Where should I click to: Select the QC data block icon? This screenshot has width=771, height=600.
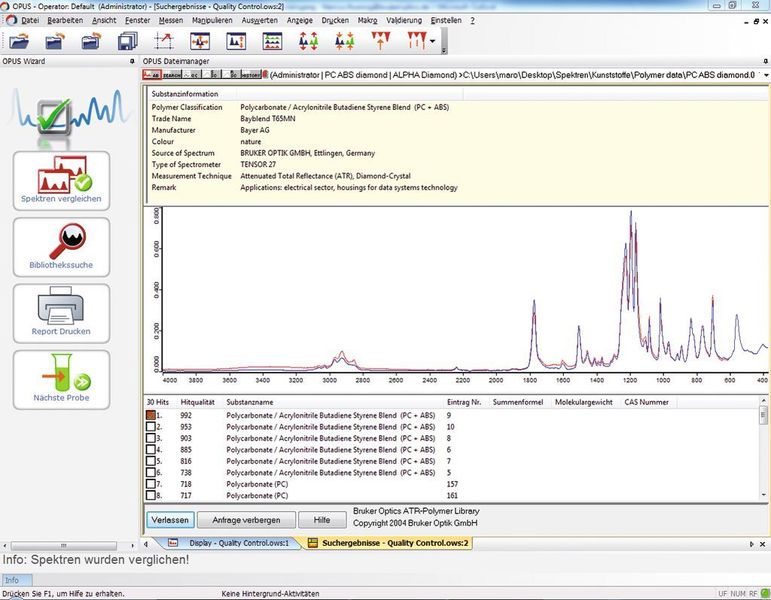191,75
